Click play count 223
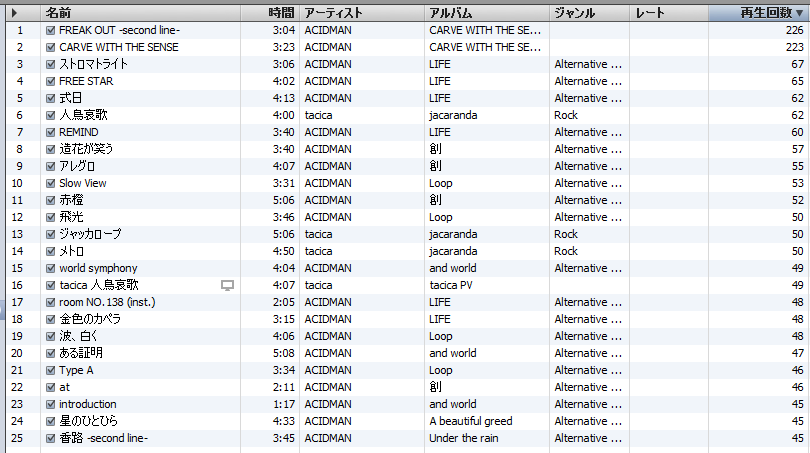810x453 pixels. click(795, 48)
